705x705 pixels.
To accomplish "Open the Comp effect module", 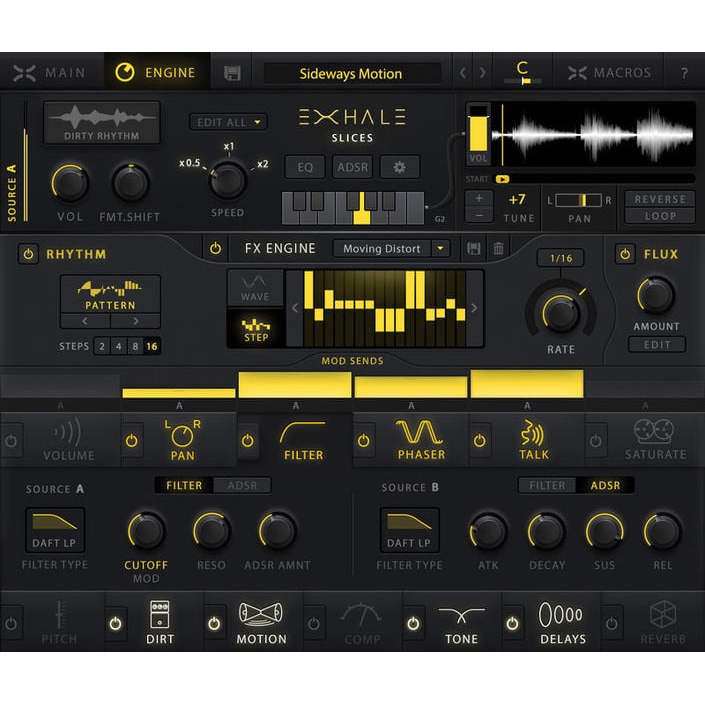I will pos(362,623).
